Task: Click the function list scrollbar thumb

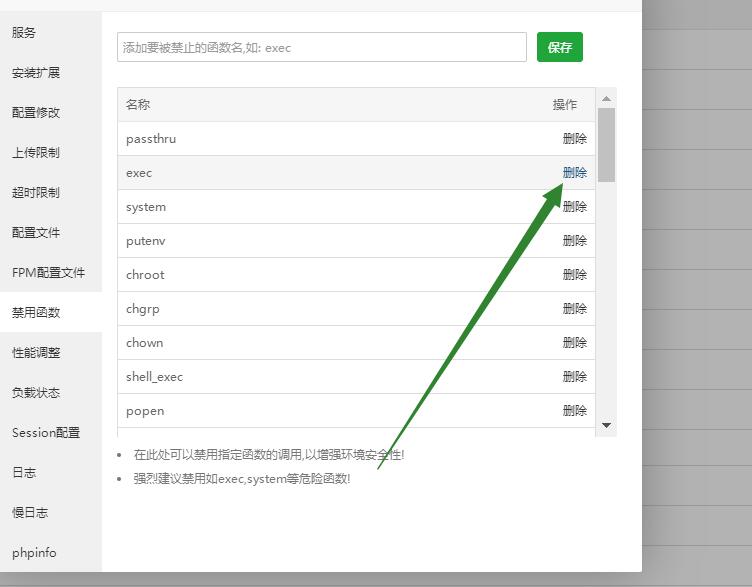Action: 606,145
